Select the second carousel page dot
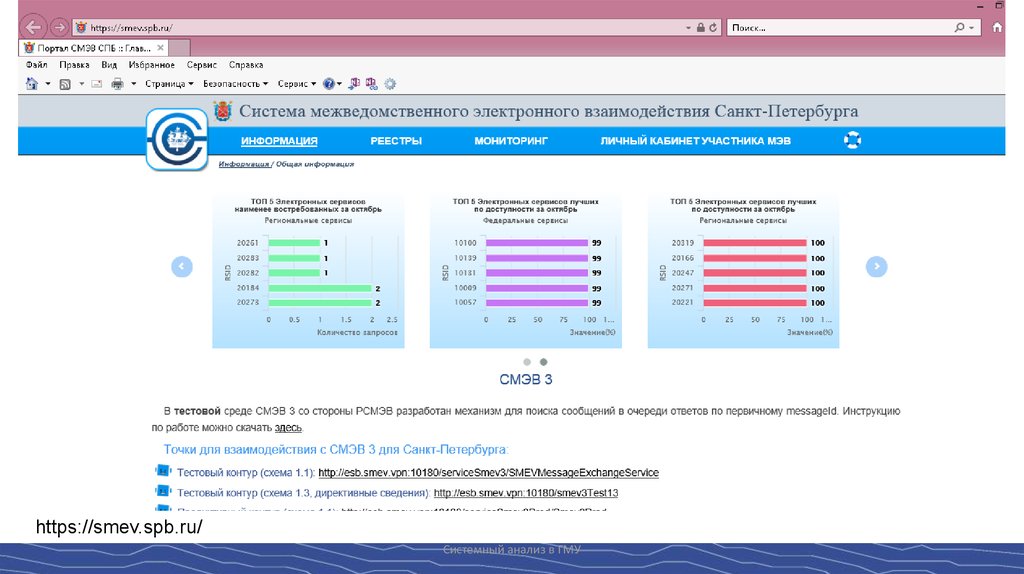The height and width of the screenshot is (574, 1024). point(543,362)
